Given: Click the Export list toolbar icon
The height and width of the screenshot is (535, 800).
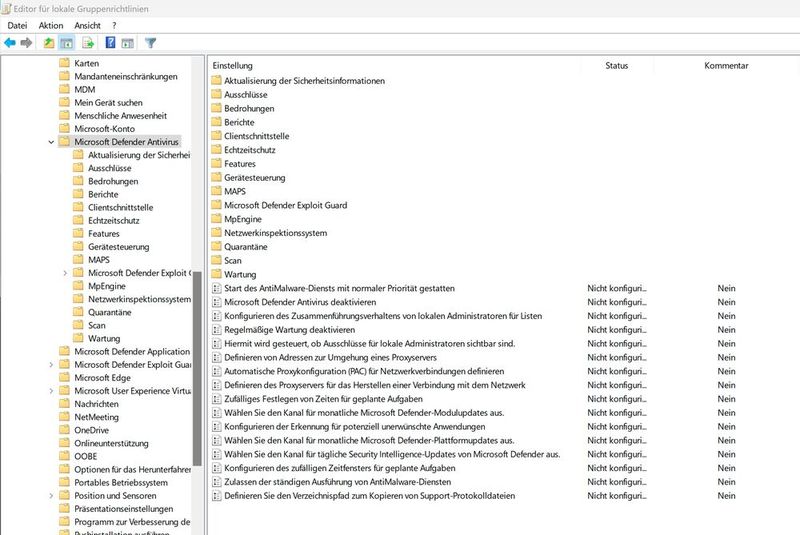Looking at the screenshot, I should point(88,43).
